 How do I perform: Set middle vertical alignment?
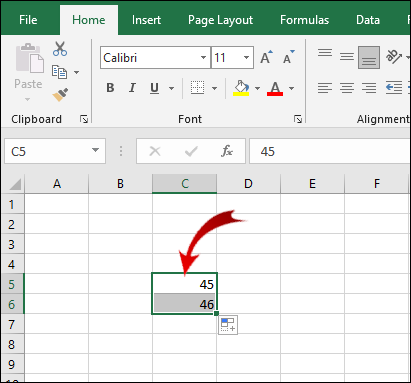pyautogui.click(x=347, y=57)
